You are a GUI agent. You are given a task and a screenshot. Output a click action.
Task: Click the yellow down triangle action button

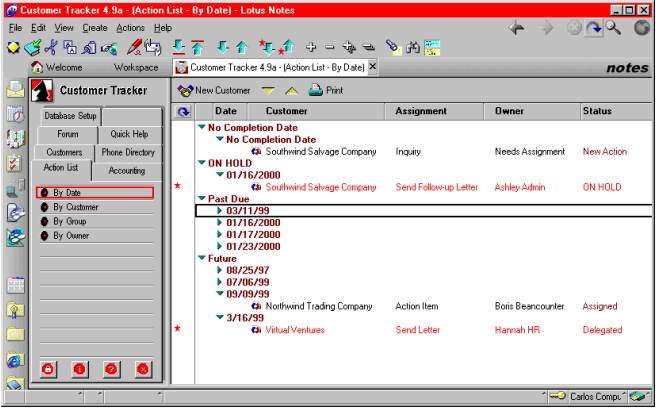point(268,90)
